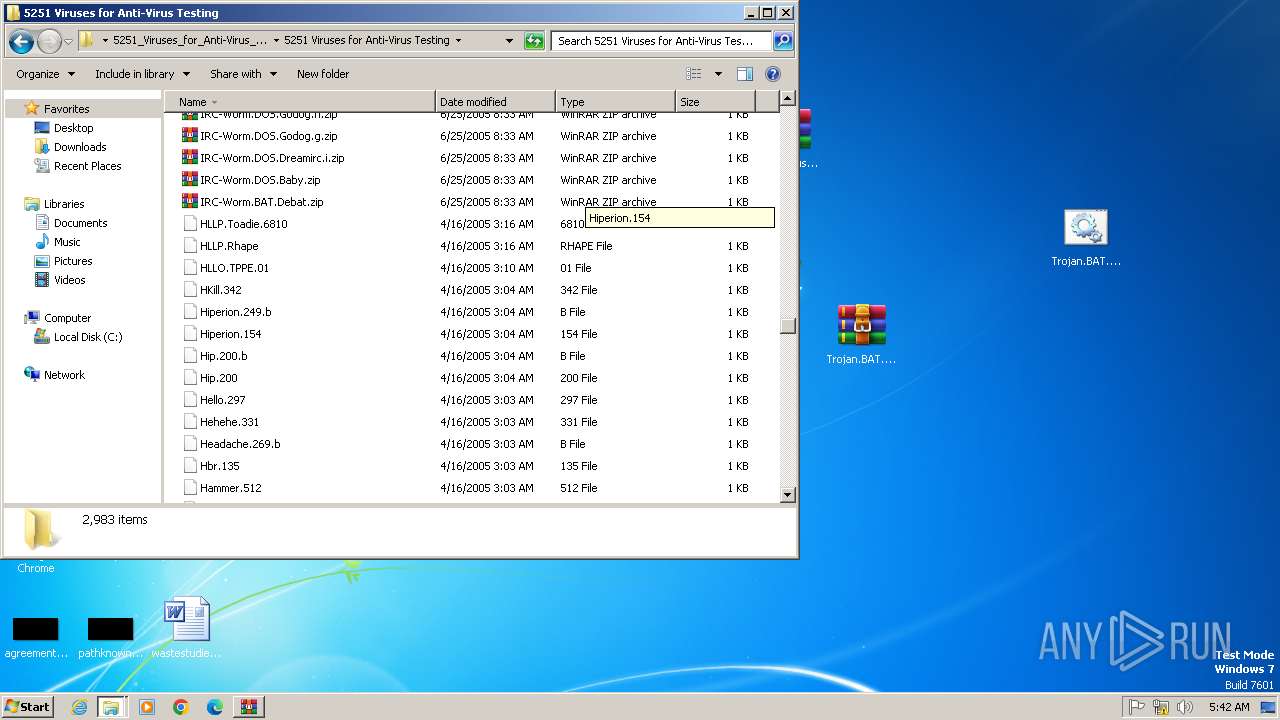Select IRC-Worm.DOS.Dreamirc.i.zip archive icon

tap(190, 158)
